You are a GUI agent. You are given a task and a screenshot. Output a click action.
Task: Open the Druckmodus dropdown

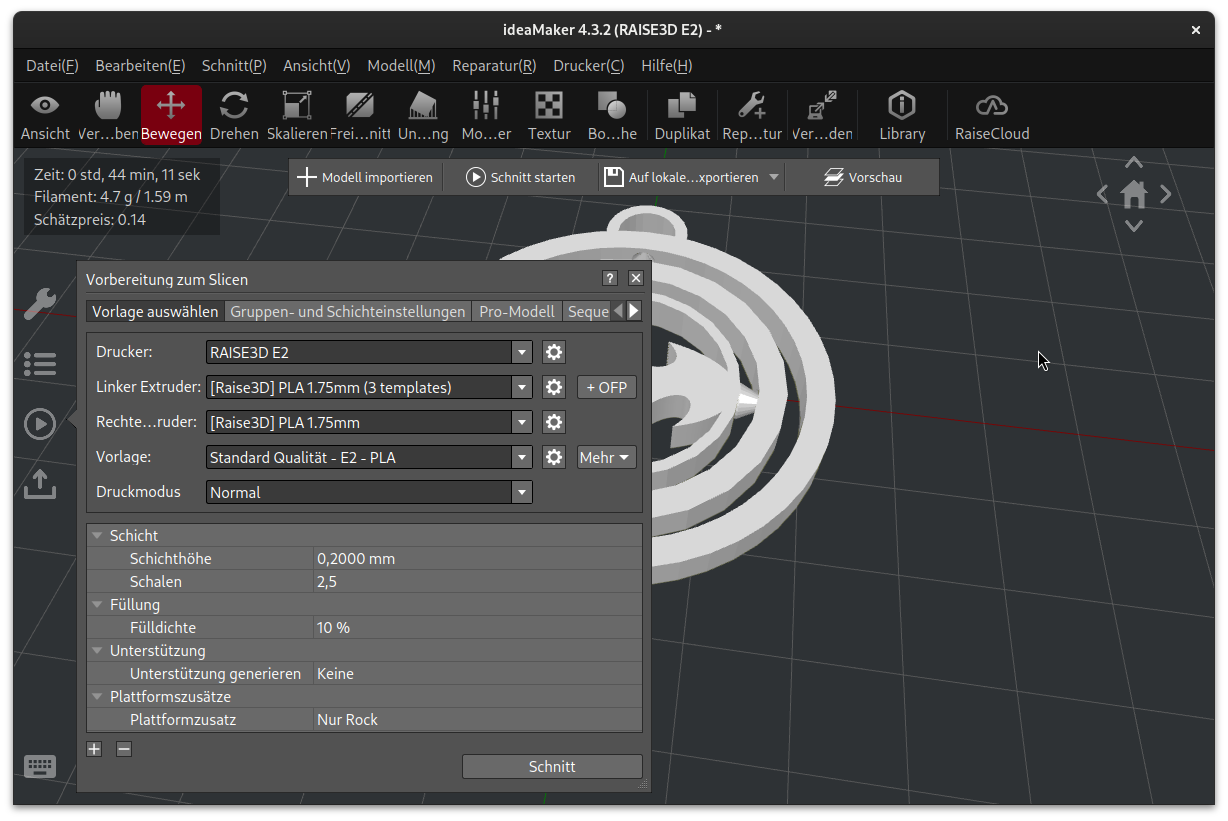click(521, 492)
